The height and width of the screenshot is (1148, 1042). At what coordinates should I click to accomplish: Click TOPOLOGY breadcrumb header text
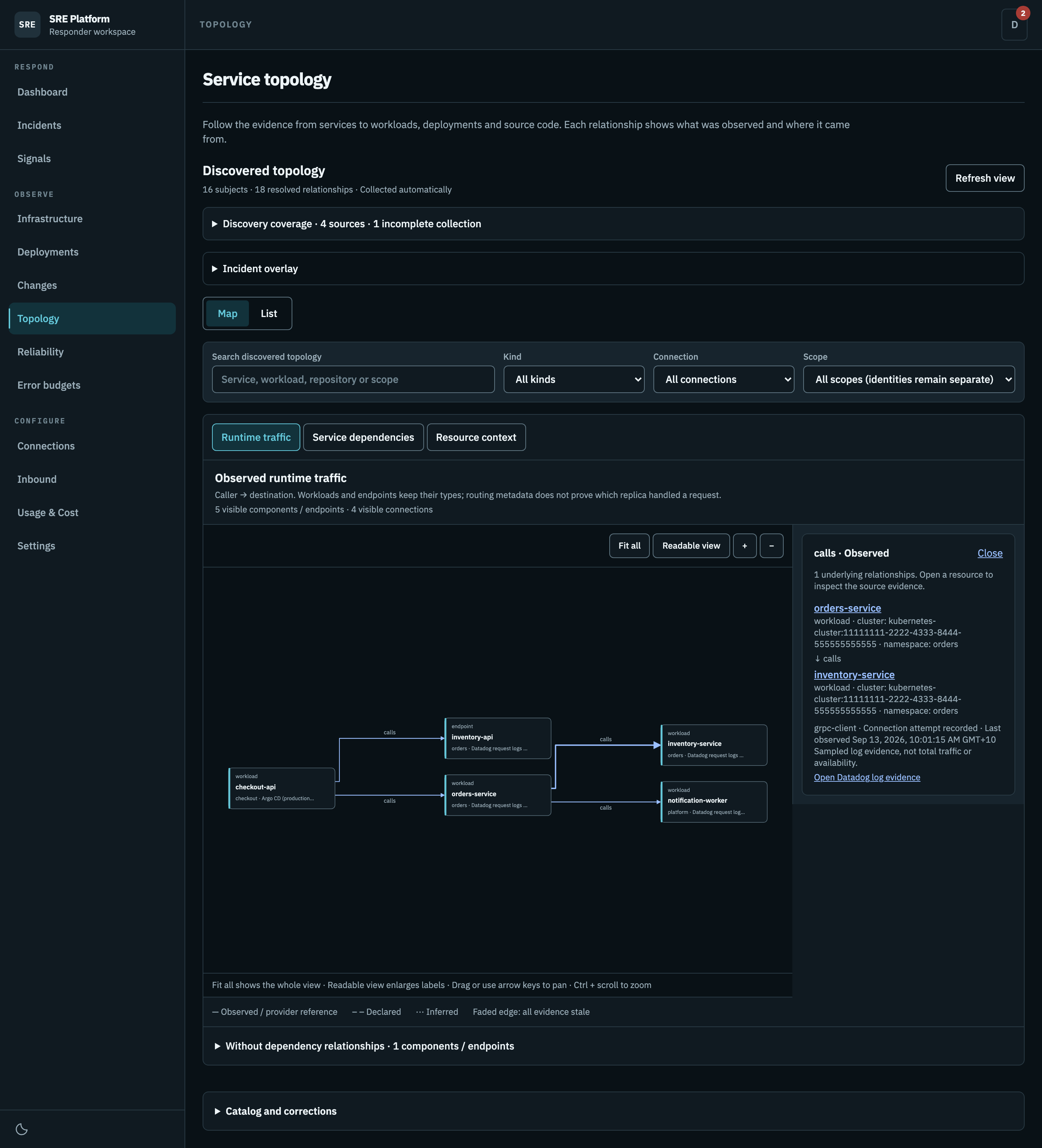coord(225,25)
